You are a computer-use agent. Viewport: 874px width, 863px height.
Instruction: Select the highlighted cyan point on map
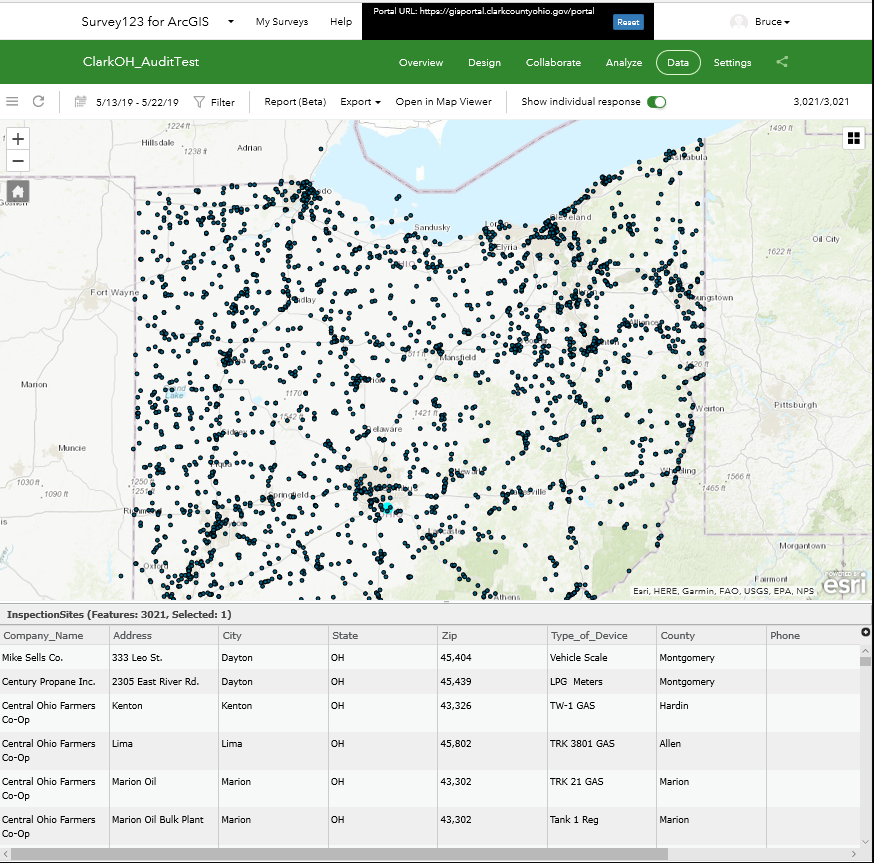[387, 507]
